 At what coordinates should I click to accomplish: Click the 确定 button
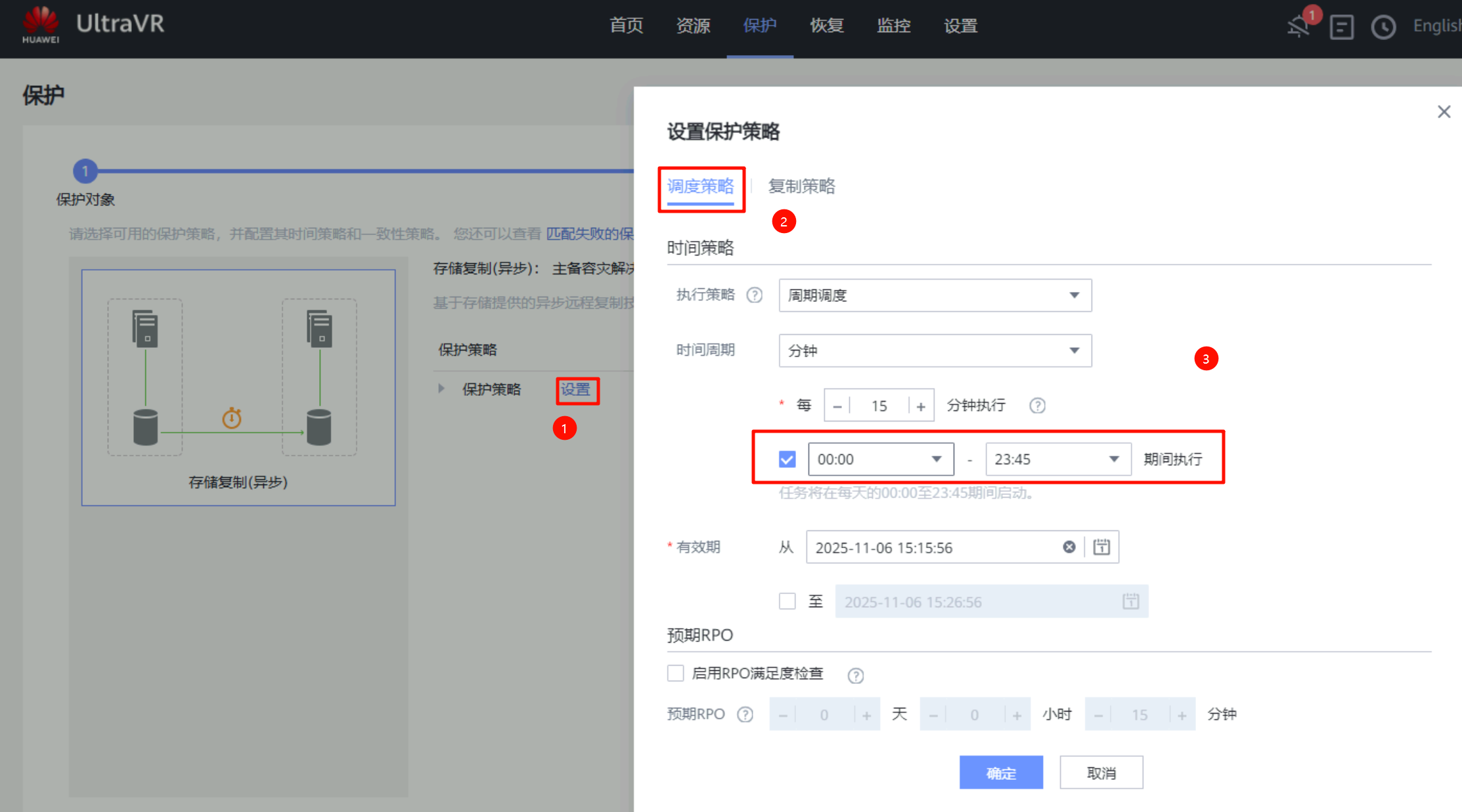point(1000,773)
